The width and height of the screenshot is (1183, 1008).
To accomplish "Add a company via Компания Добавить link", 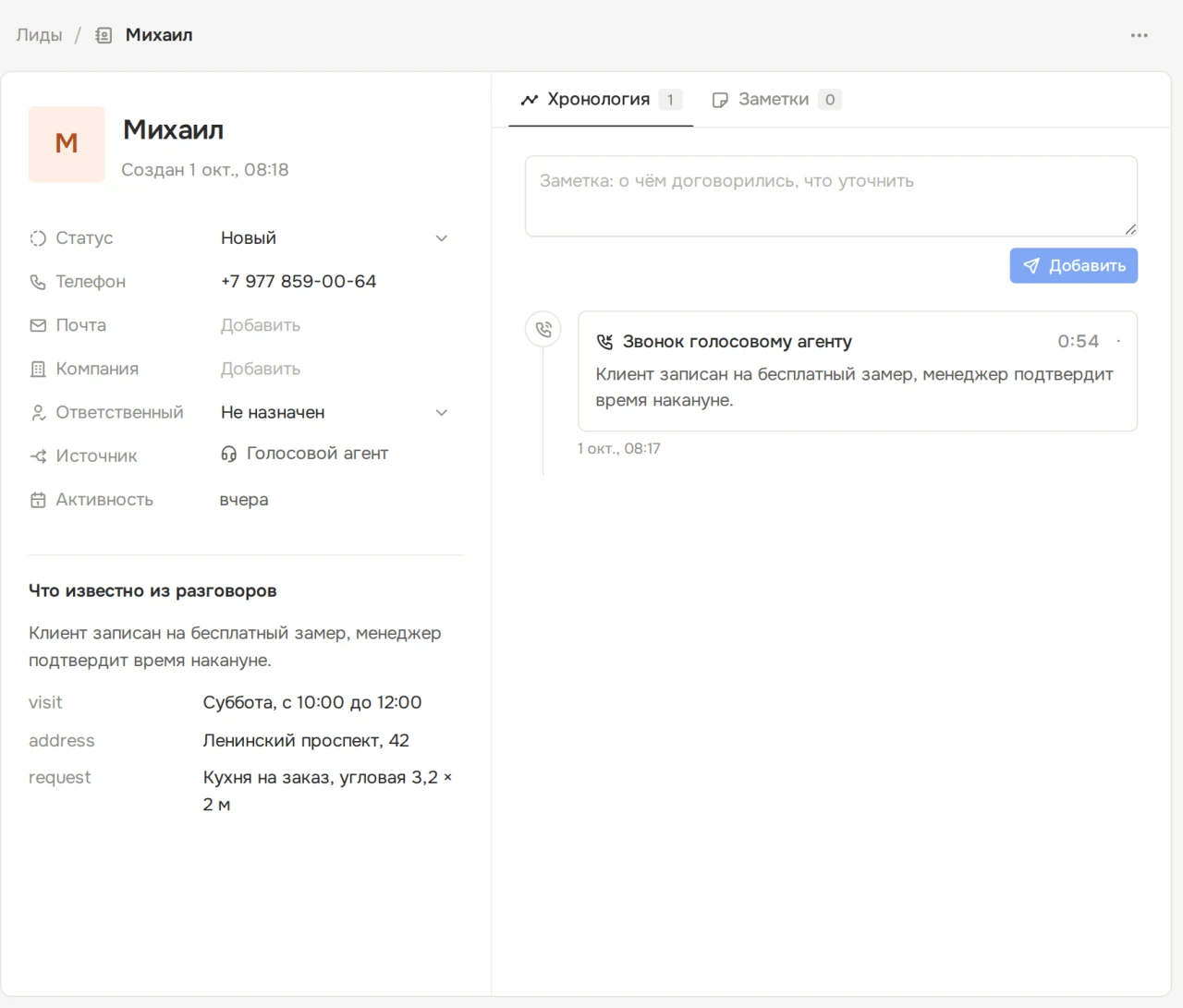I will coord(261,369).
